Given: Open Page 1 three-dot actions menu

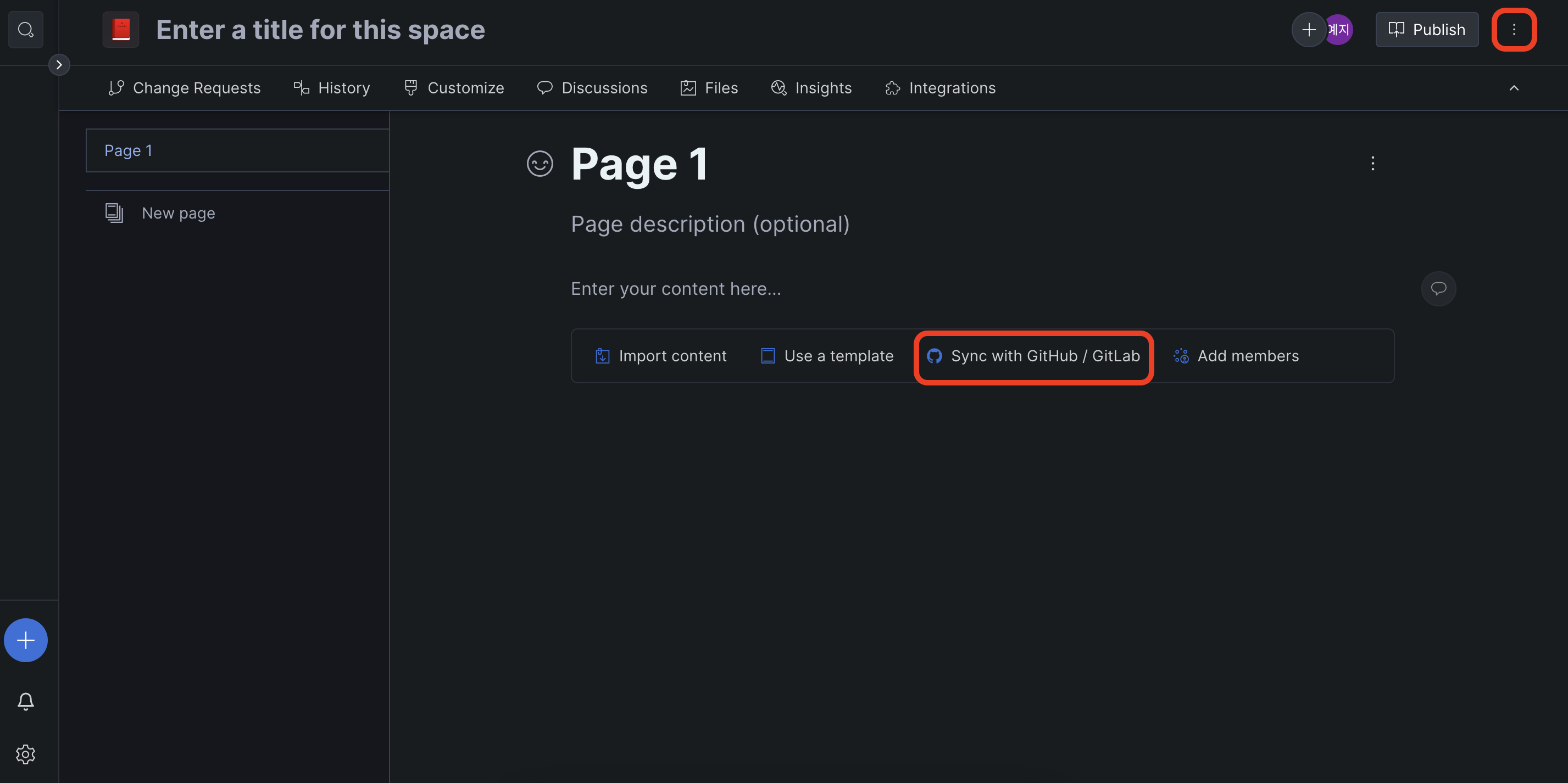Looking at the screenshot, I should [1372, 163].
